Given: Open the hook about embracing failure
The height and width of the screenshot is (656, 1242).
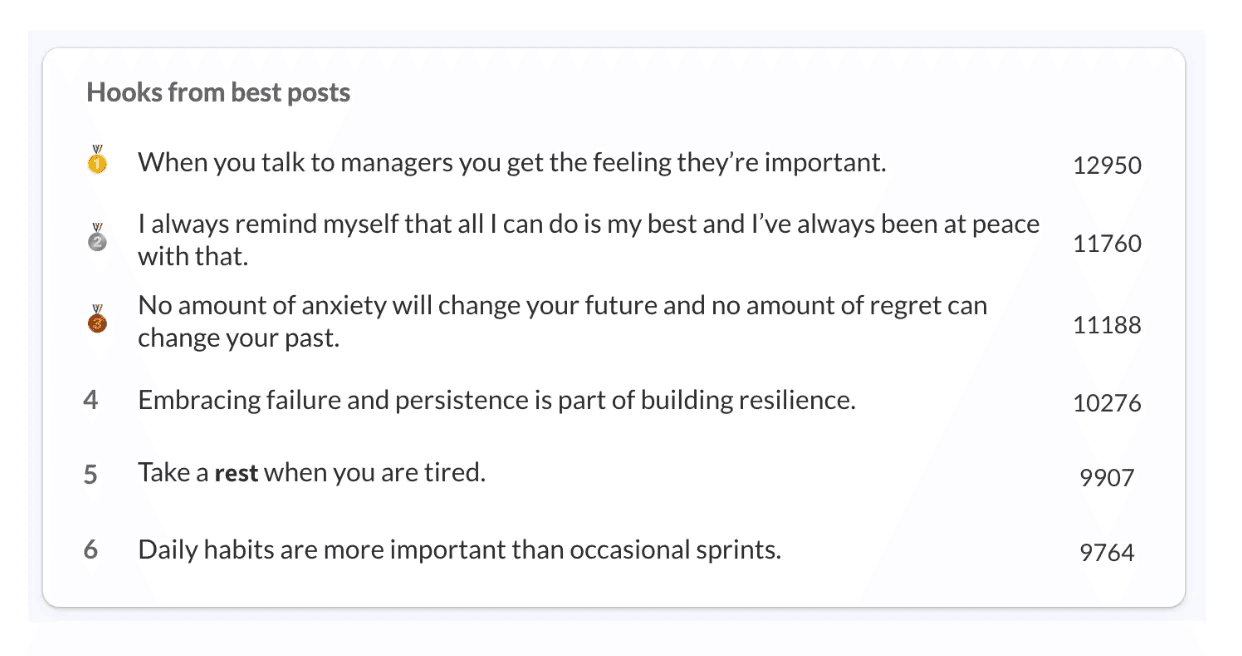Looking at the screenshot, I should pos(497,400).
